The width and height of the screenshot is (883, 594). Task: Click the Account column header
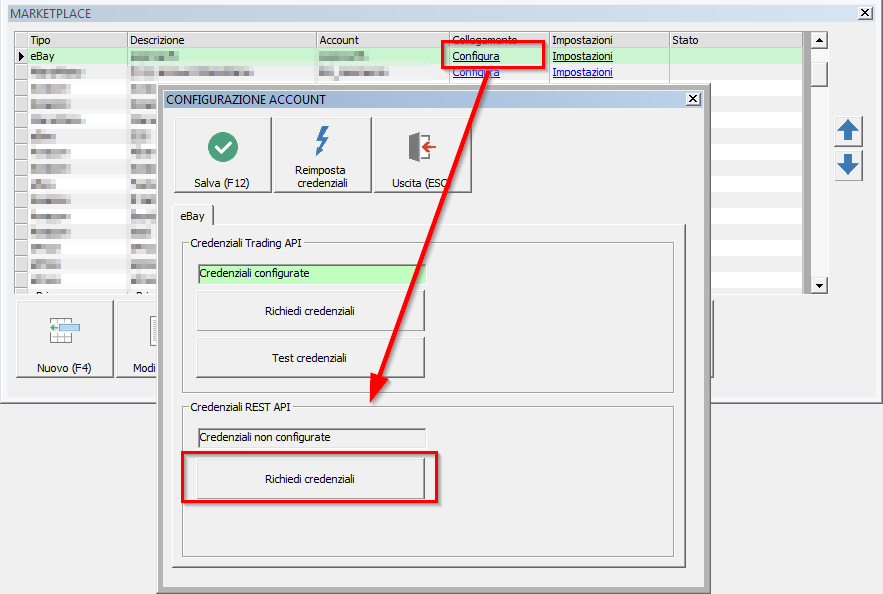point(383,40)
